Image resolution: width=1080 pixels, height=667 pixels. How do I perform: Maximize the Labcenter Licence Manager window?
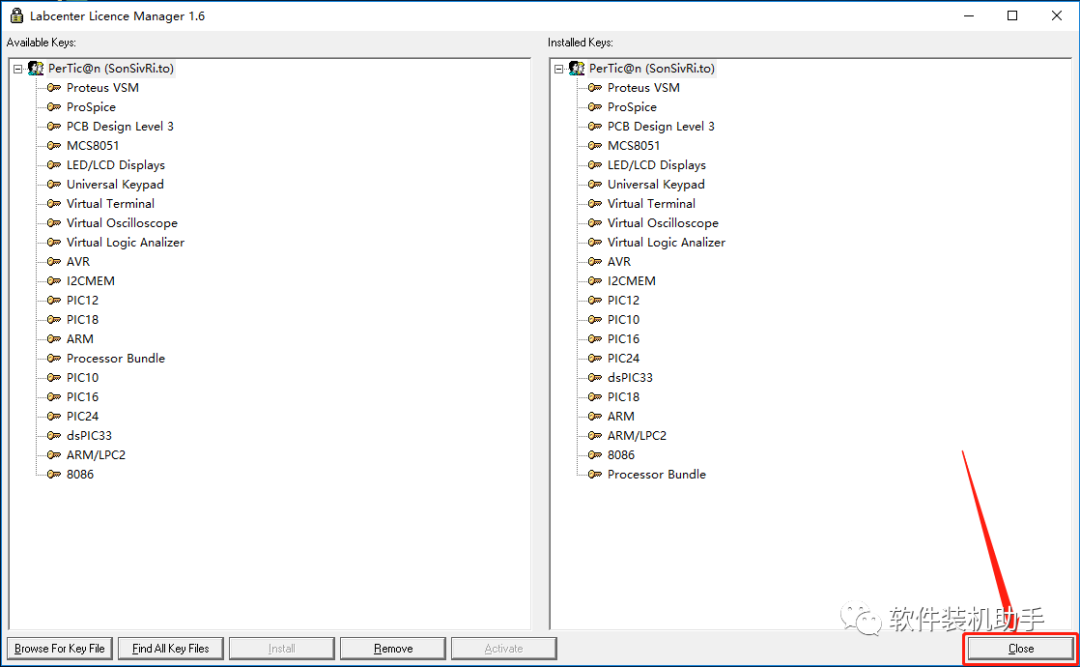tap(1012, 15)
